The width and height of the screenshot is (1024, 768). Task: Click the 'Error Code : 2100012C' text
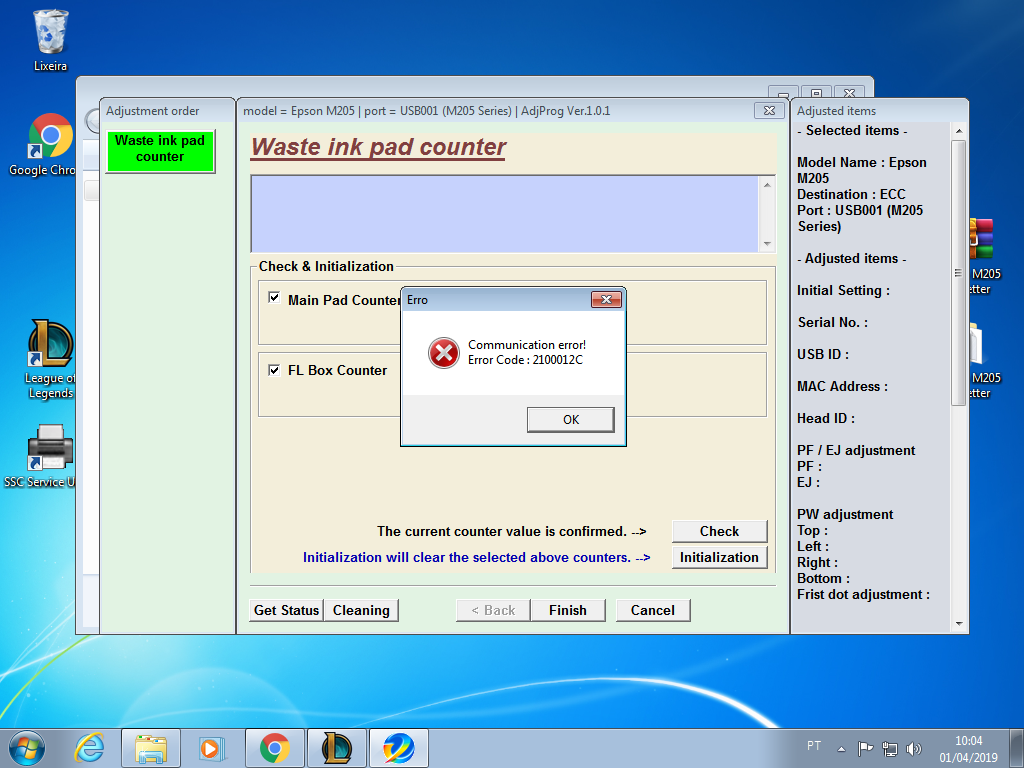[525, 360]
